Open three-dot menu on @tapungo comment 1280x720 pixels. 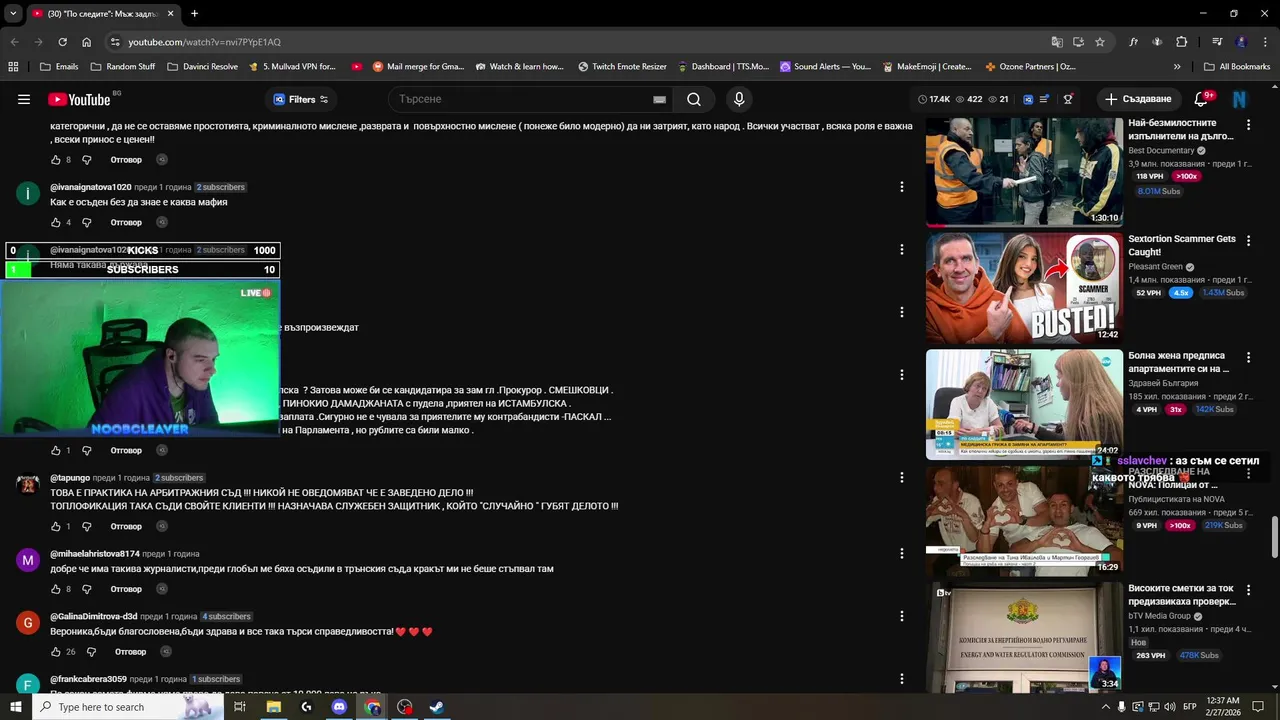(901, 478)
